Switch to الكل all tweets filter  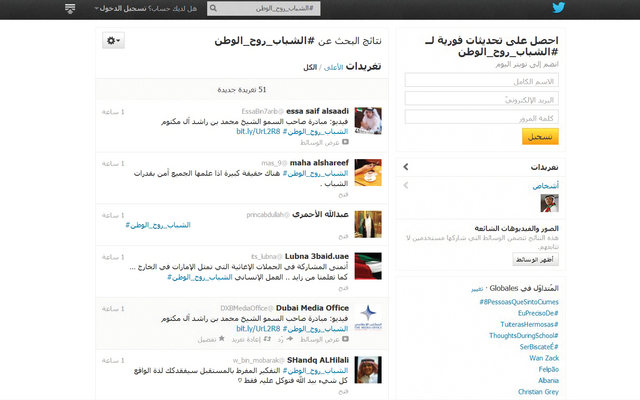tap(310, 67)
